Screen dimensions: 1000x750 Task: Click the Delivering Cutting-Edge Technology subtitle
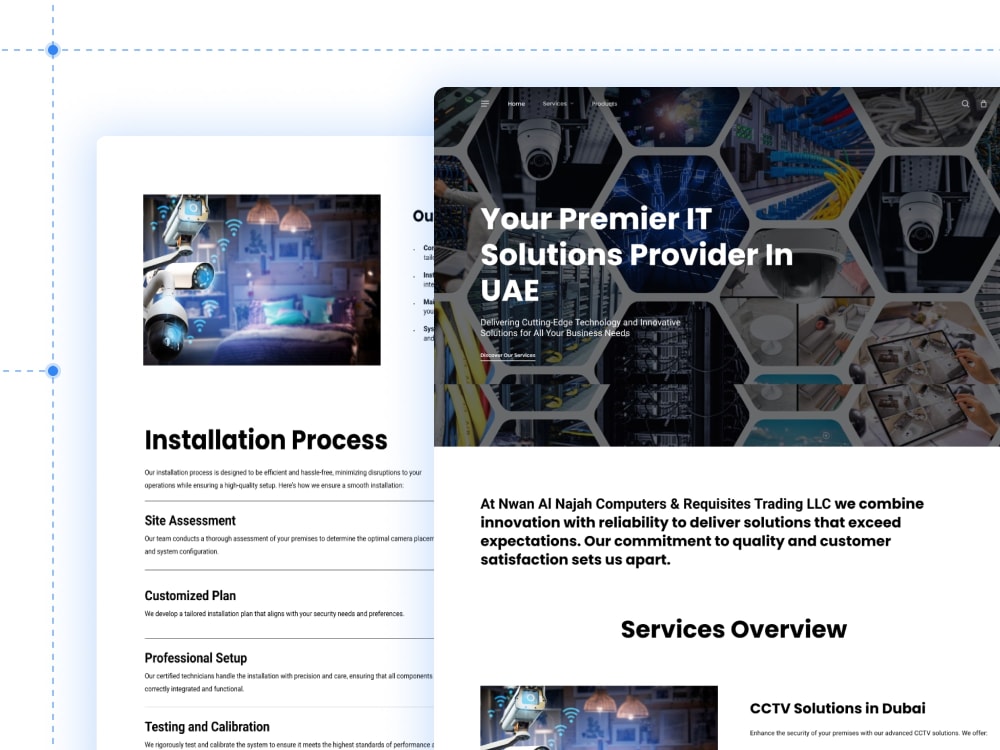[x=580, y=328]
